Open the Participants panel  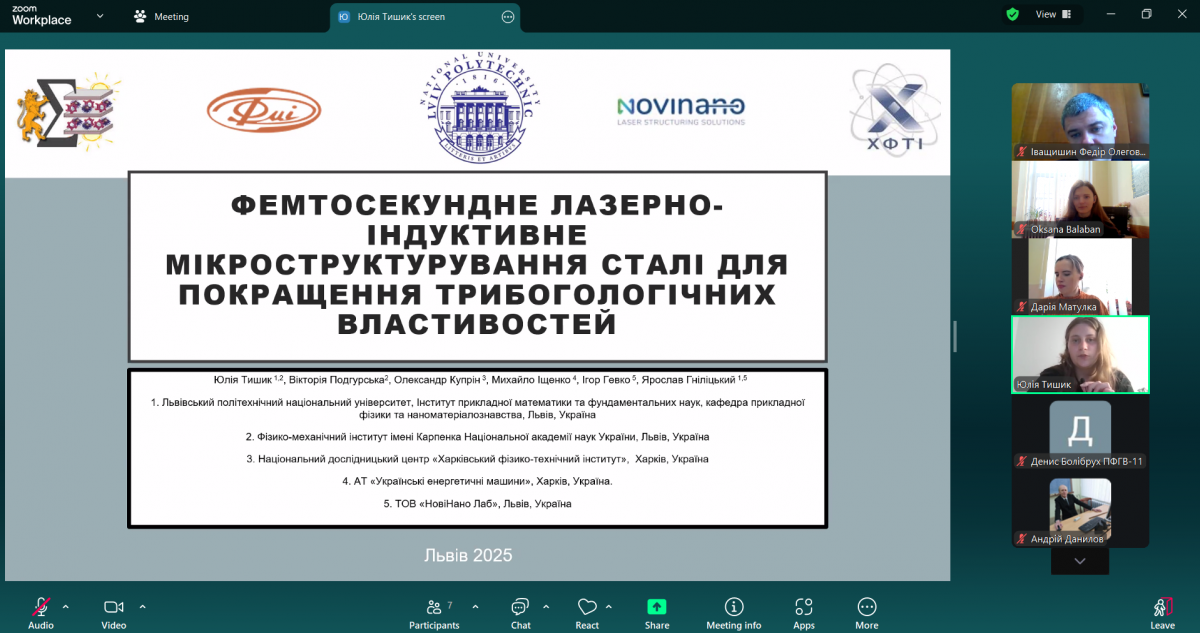(434, 608)
